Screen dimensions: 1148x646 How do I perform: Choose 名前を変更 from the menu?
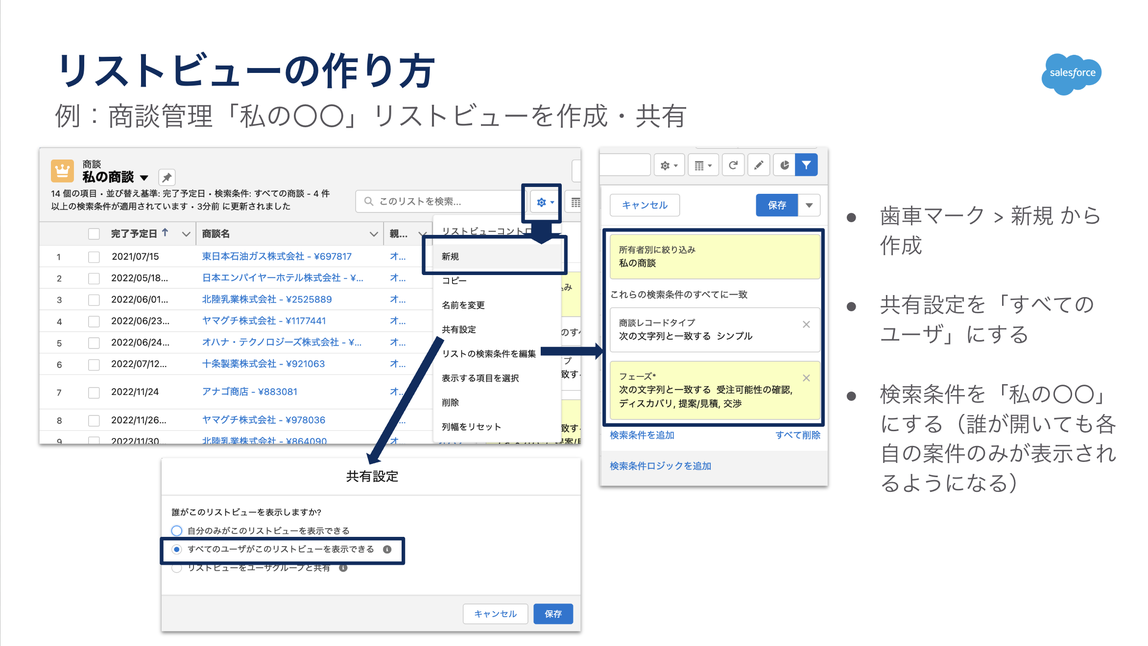(x=463, y=305)
